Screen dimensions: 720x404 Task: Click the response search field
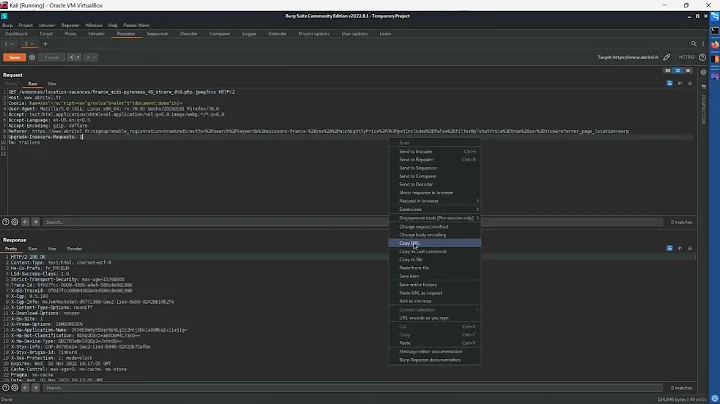point(353,388)
